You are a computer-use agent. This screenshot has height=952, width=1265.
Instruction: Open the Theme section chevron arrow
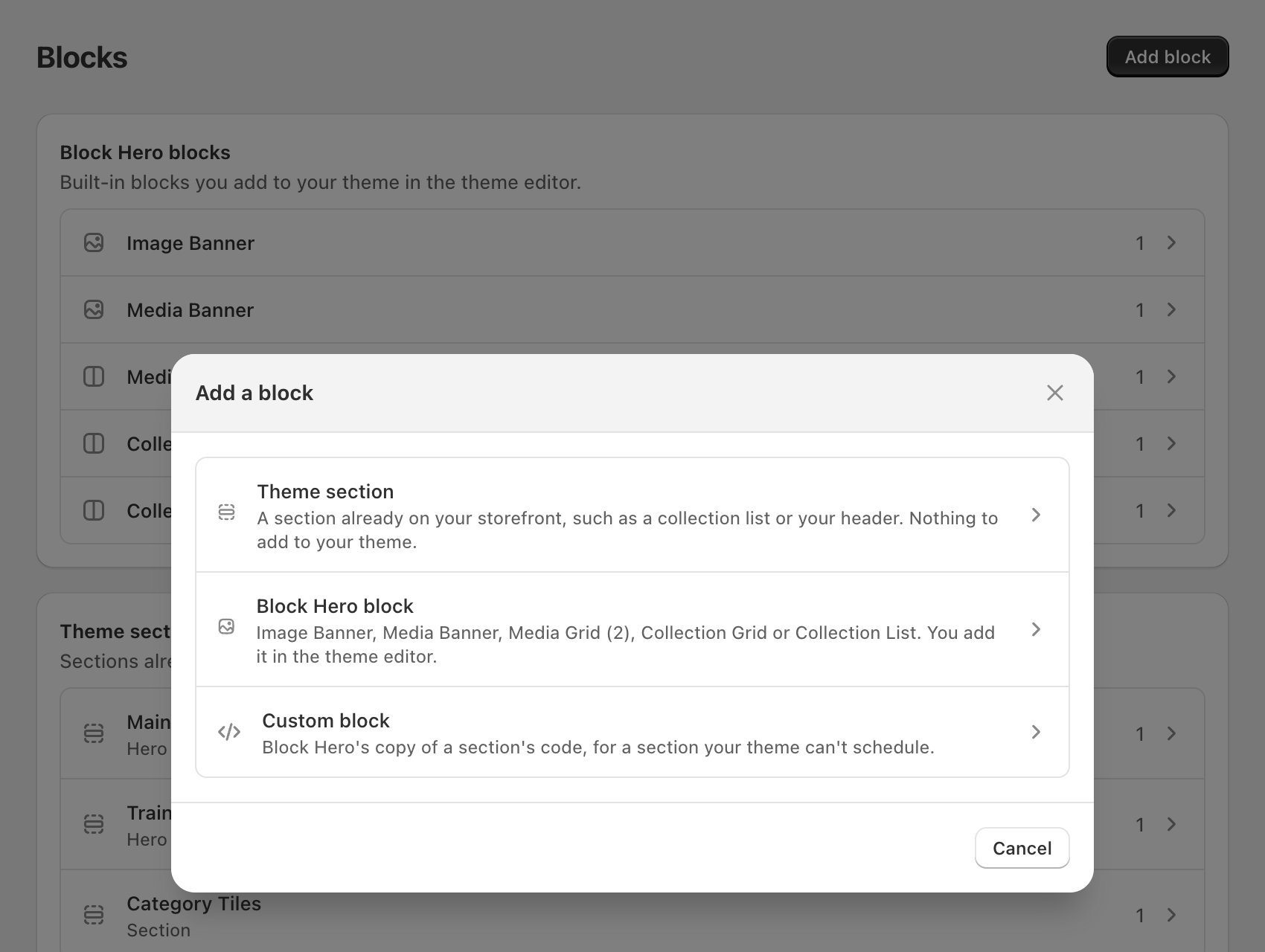click(1036, 515)
